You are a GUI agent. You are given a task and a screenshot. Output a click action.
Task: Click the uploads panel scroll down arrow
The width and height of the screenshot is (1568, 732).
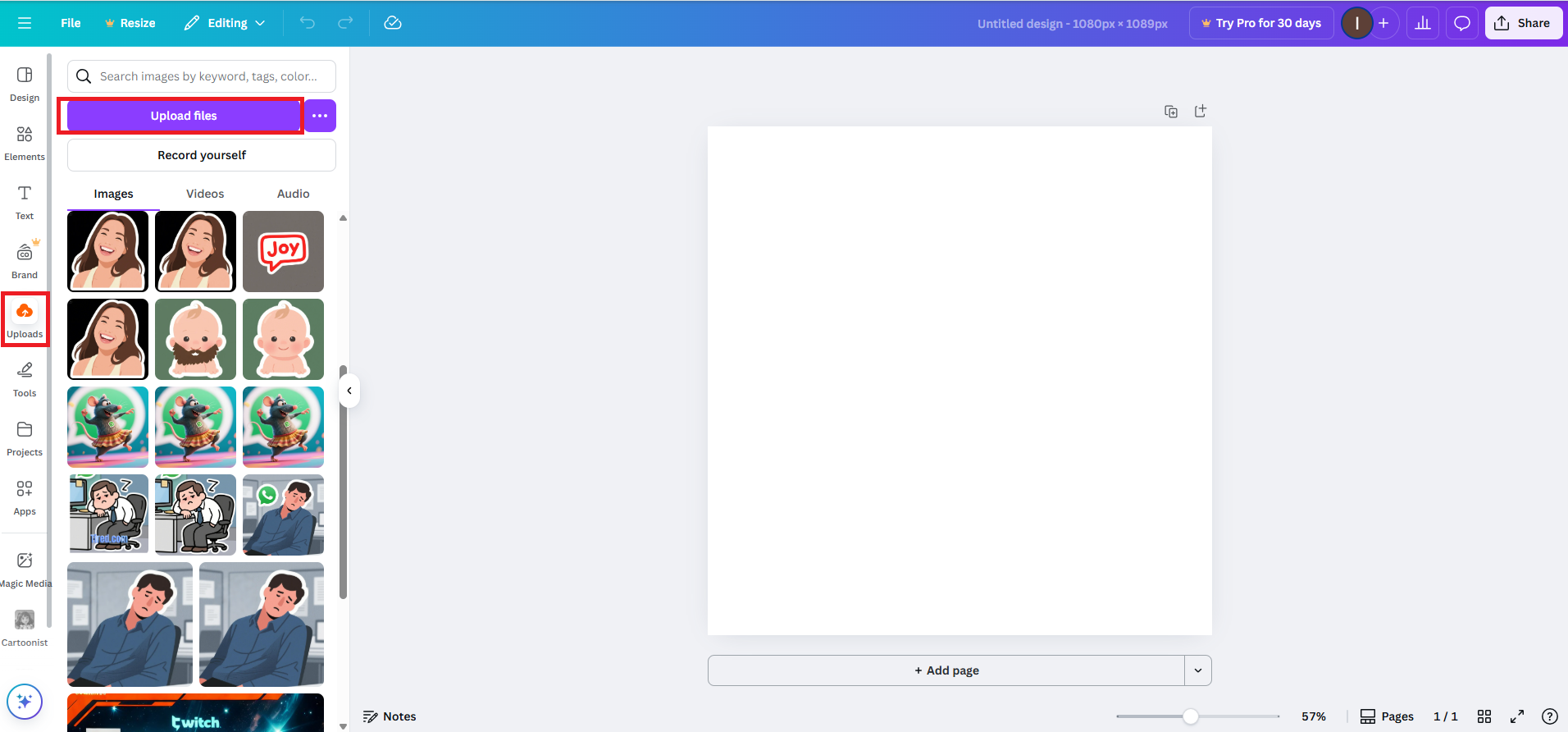click(343, 725)
